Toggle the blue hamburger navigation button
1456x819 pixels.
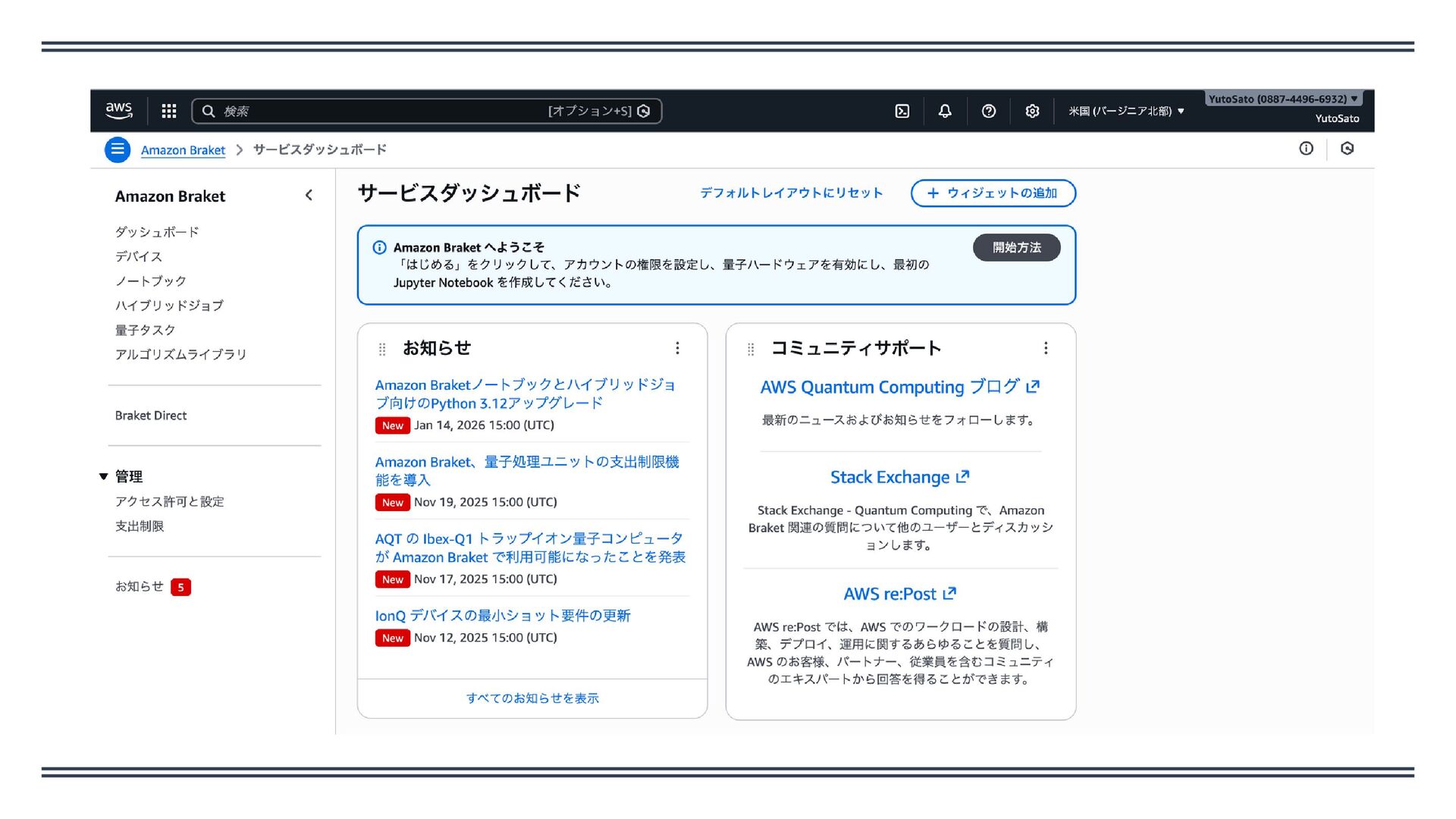(x=118, y=149)
